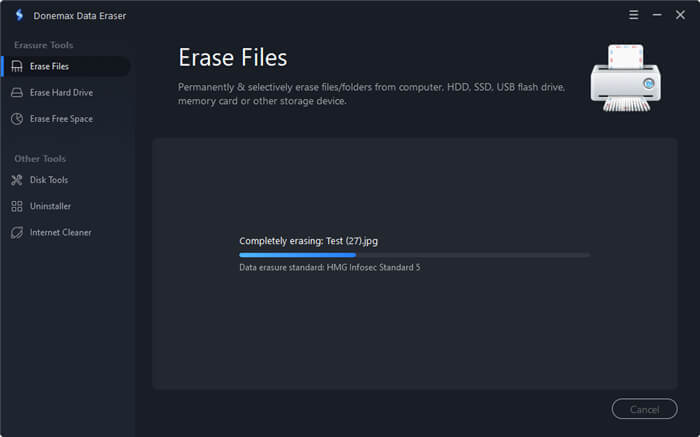
Task: Click the Uninstaller grid icon
Action: (17, 206)
